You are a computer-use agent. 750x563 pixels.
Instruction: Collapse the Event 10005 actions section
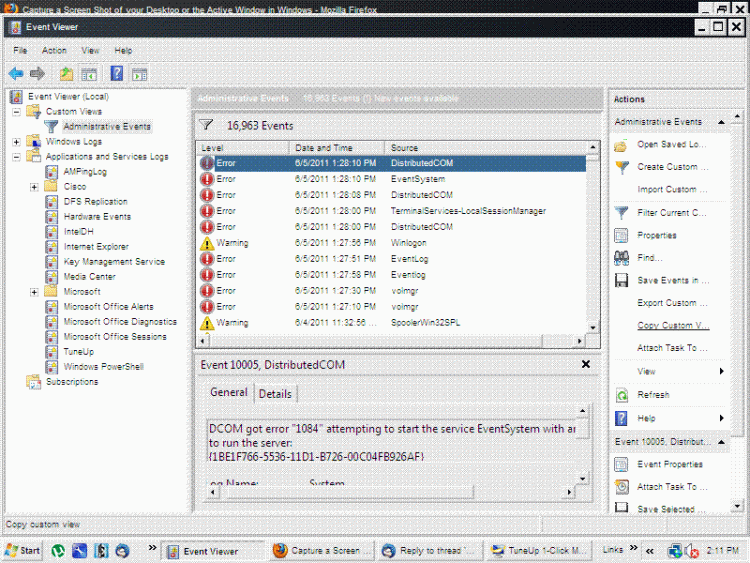click(721, 442)
